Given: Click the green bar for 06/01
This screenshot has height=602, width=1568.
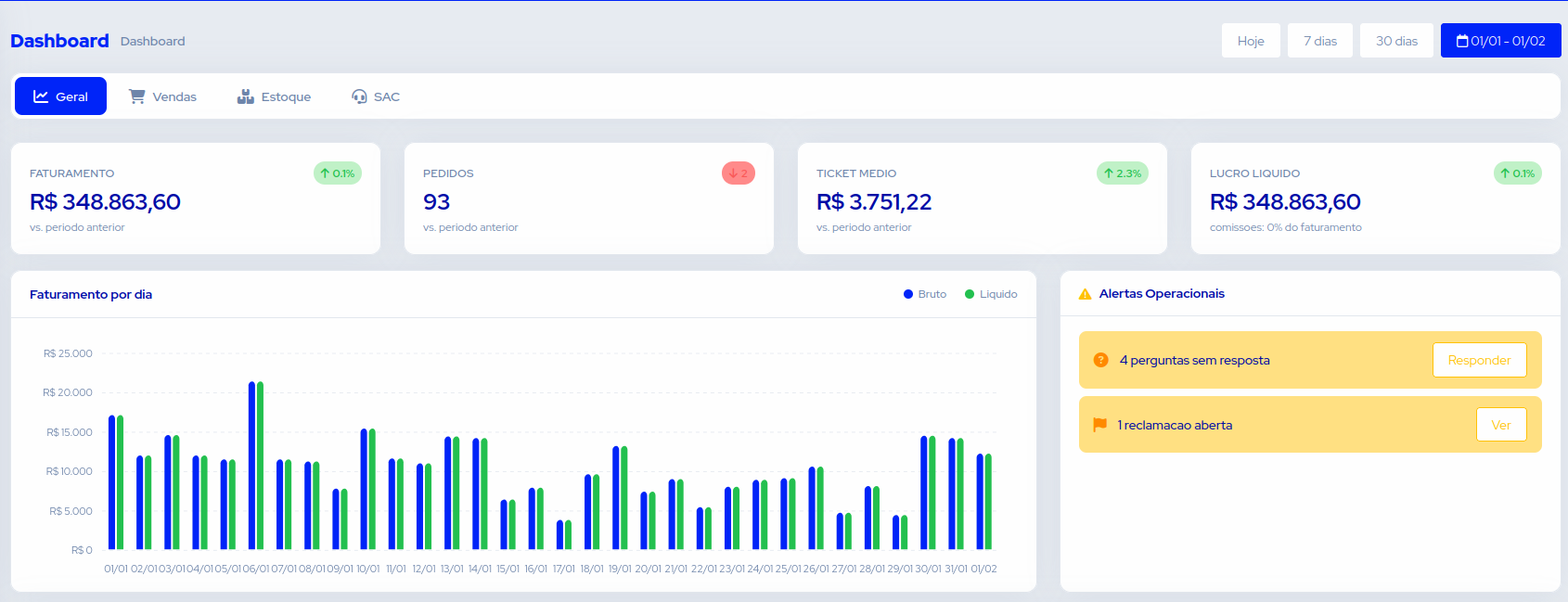Looking at the screenshot, I should tap(260, 466).
